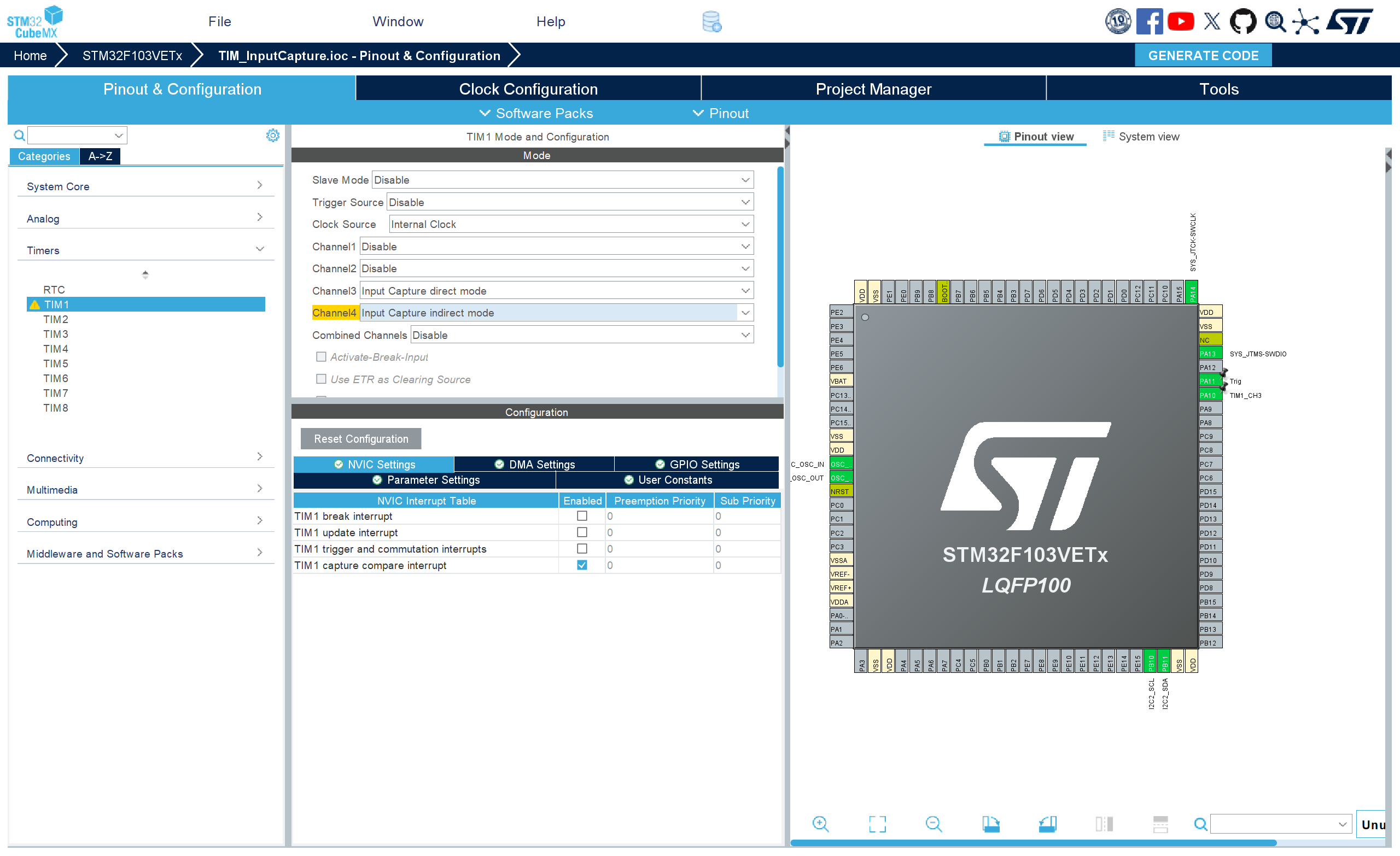
Task: Open the GitHub icon link
Action: (x=1242, y=21)
